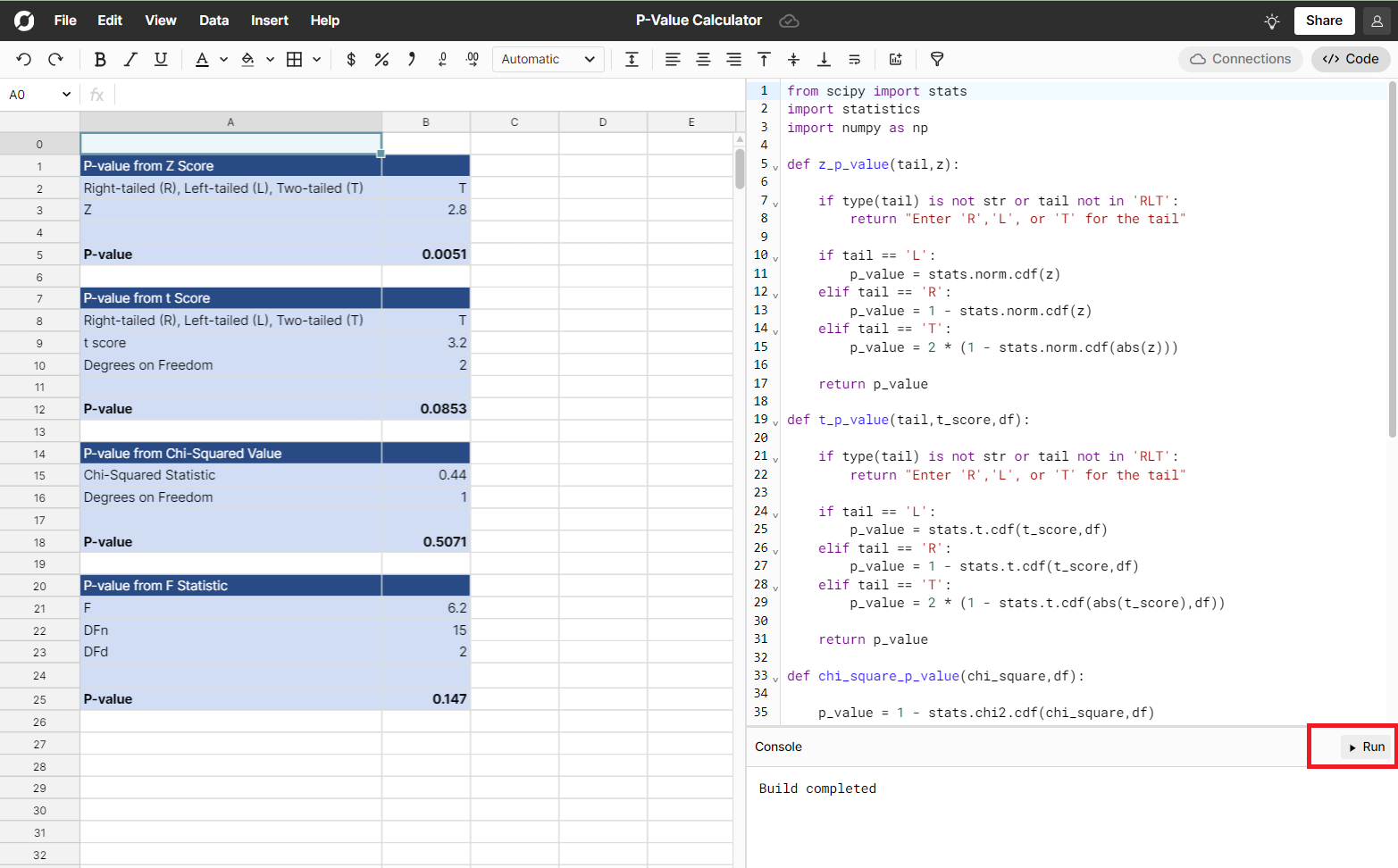Apply currency format with dollar icon
The height and width of the screenshot is (868, 1398).
click(351, 59)
